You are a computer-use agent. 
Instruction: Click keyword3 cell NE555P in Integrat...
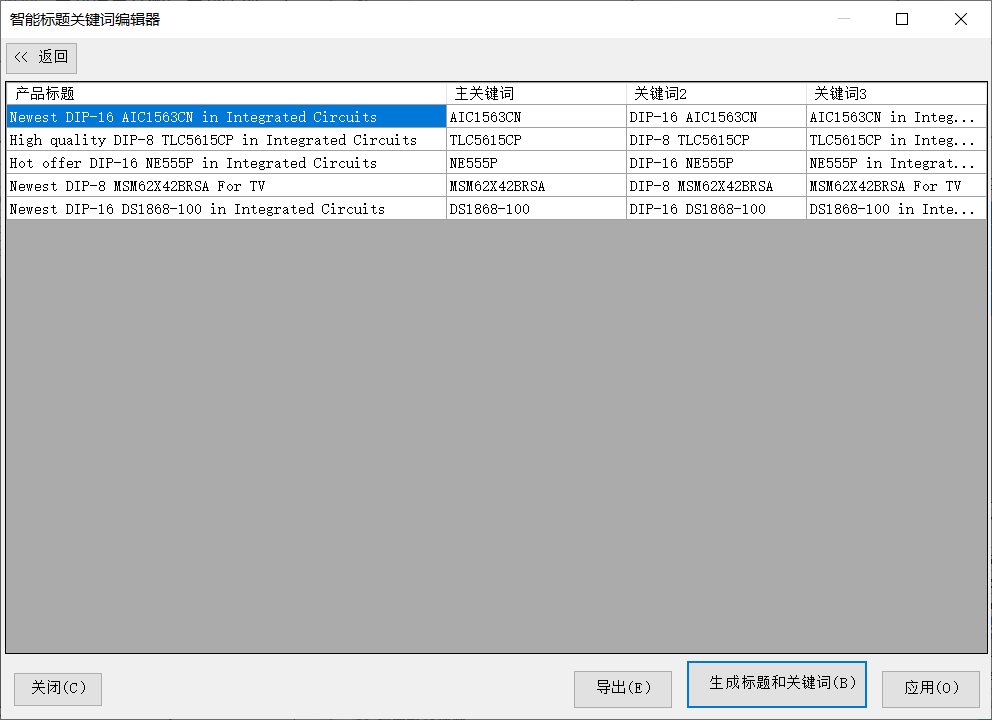[896, 163]
